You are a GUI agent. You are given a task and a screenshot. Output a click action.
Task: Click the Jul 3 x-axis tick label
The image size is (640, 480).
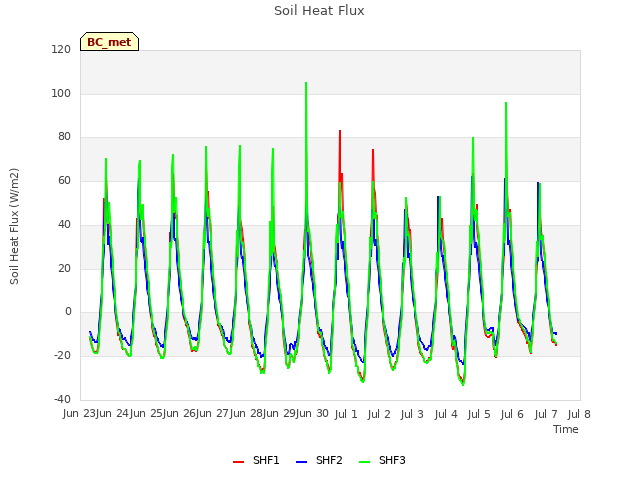coord(412,414)
